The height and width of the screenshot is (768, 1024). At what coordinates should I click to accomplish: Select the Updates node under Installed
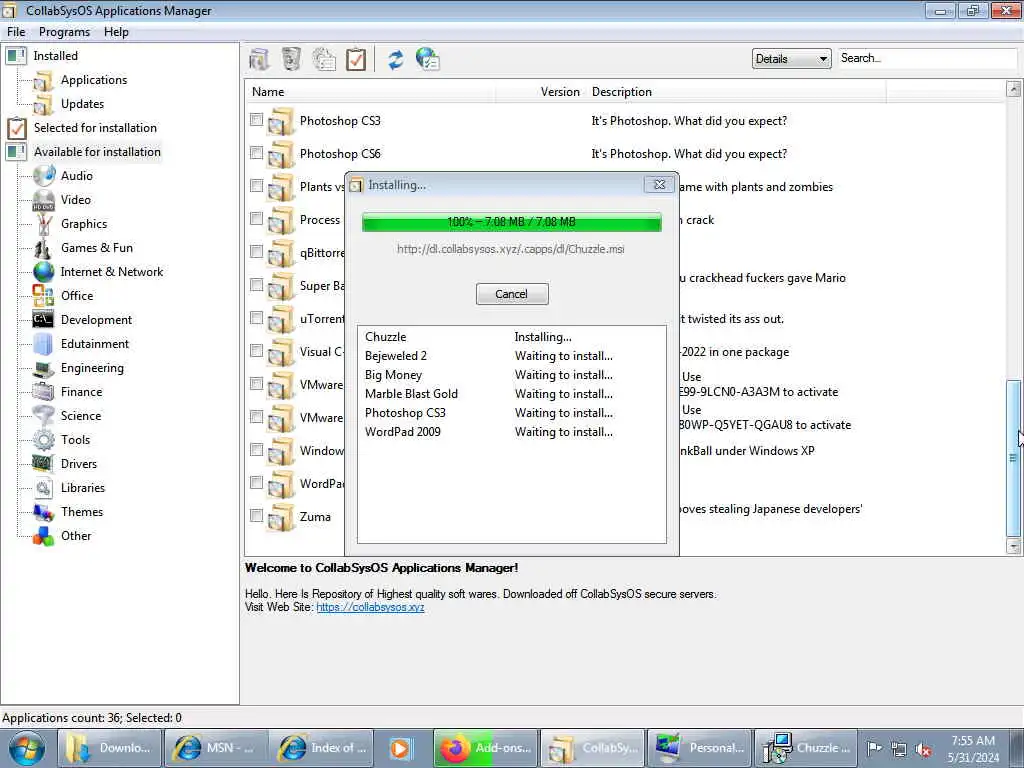[82, 104]
